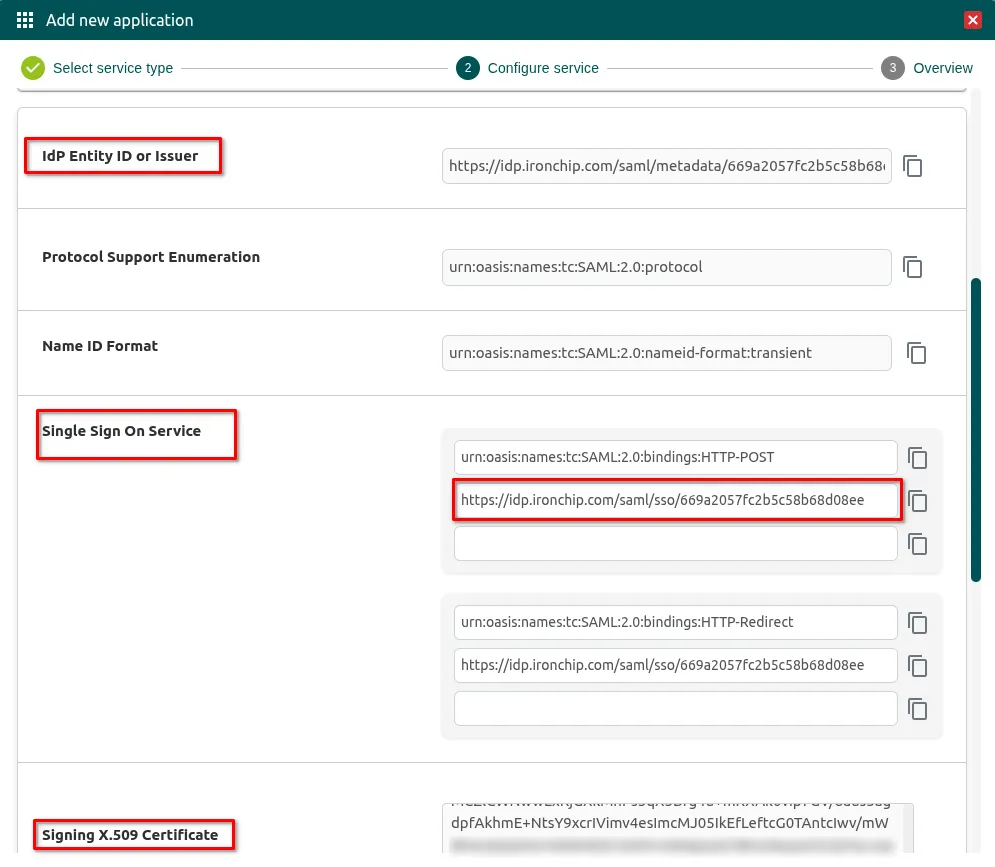Click the bindings:HTTP-Redirect field

[675, 623]
